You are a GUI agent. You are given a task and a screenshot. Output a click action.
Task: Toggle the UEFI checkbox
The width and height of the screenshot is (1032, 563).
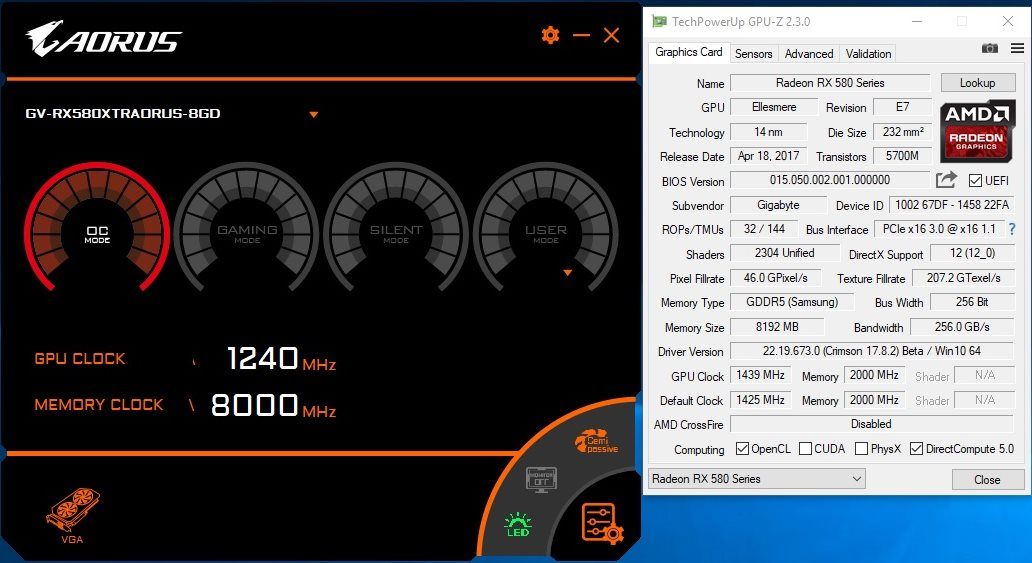(975, 180)
